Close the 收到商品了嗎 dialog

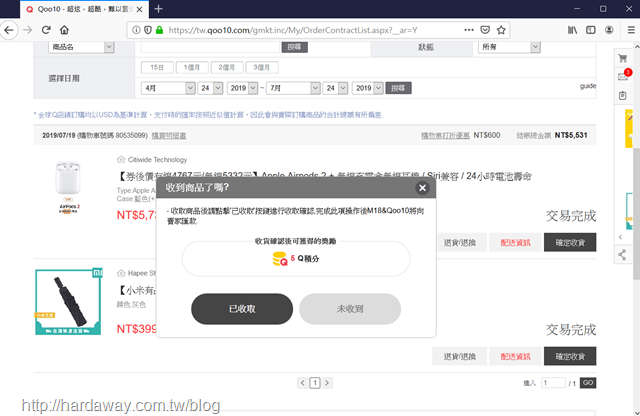tap(422, 188)
